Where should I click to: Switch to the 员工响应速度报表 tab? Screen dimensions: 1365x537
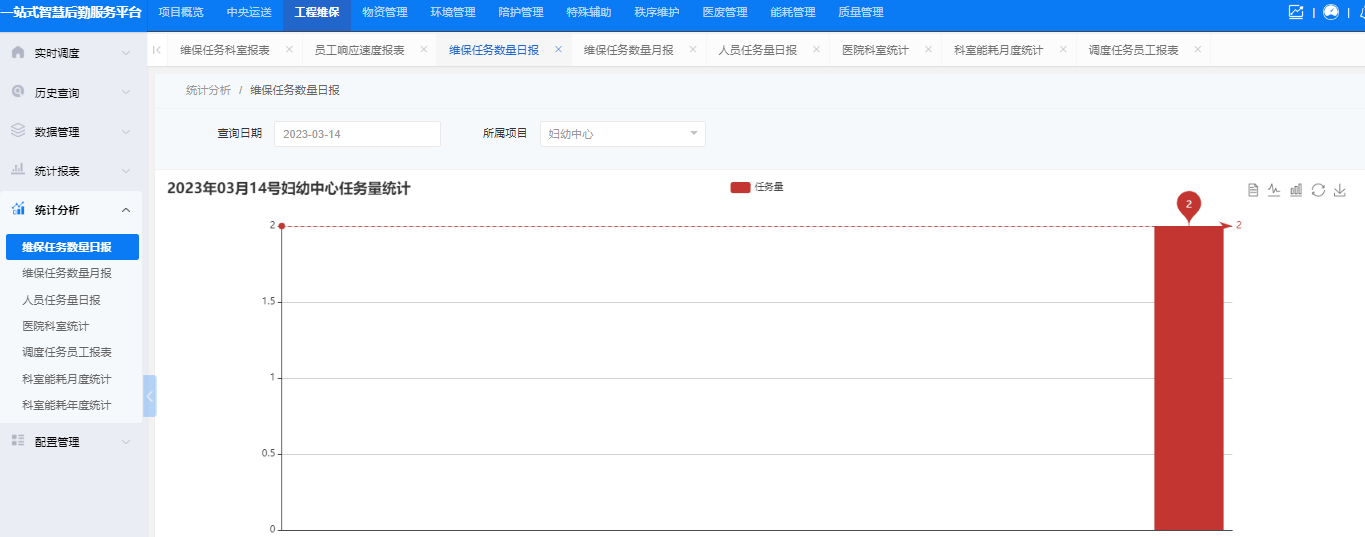point(359,50)
